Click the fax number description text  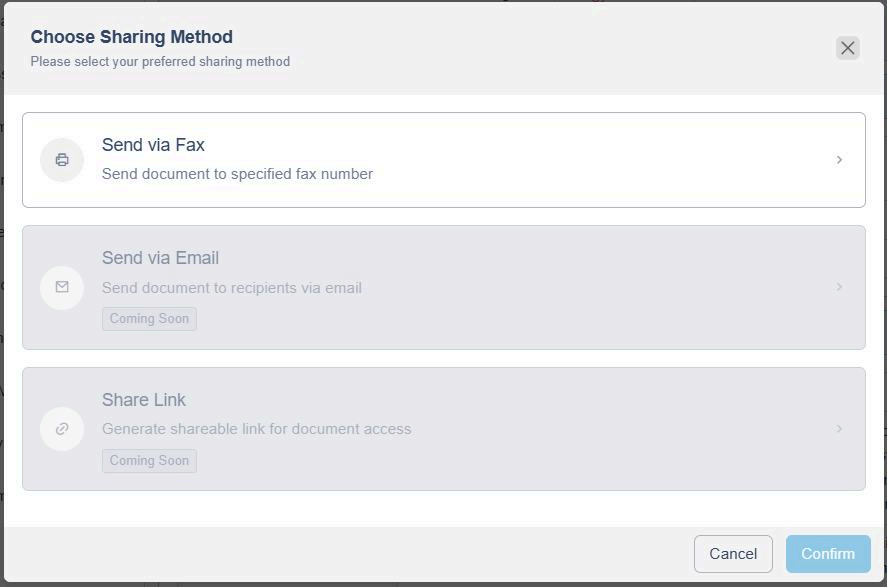pos(237,174)
